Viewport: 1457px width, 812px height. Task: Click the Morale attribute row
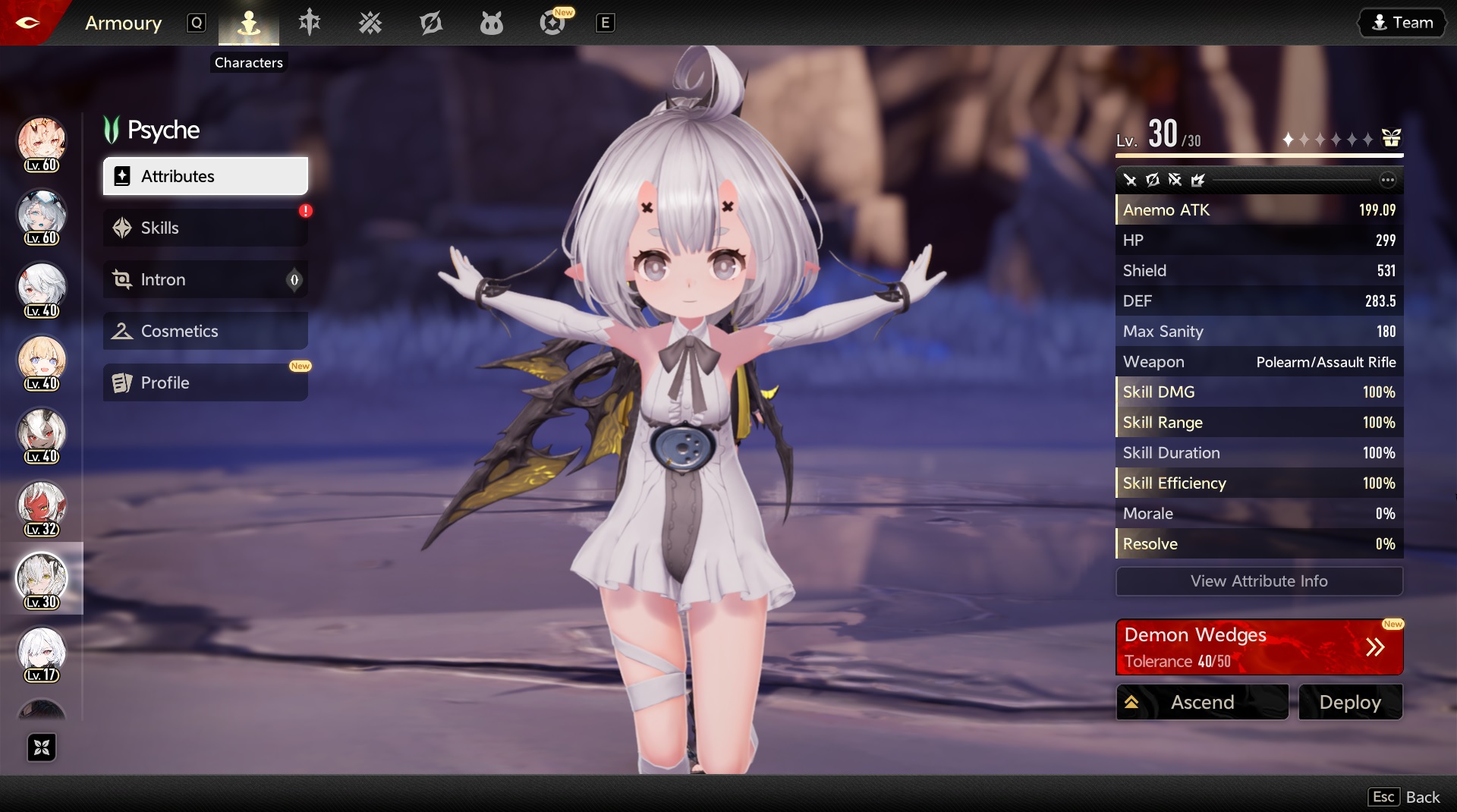1260,513
